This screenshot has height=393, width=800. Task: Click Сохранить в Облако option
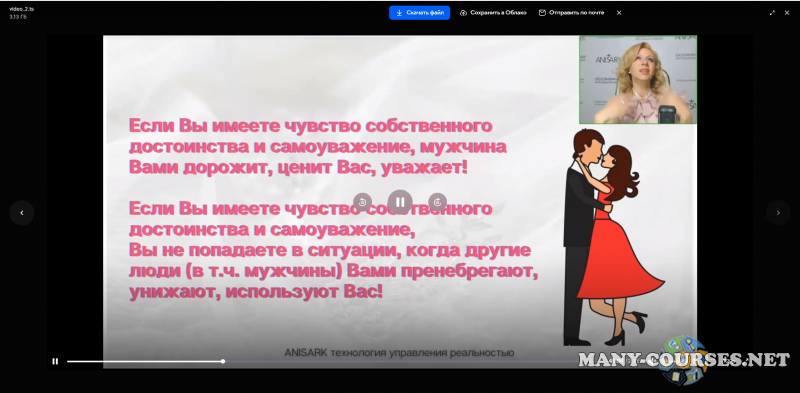click(493, 13)
